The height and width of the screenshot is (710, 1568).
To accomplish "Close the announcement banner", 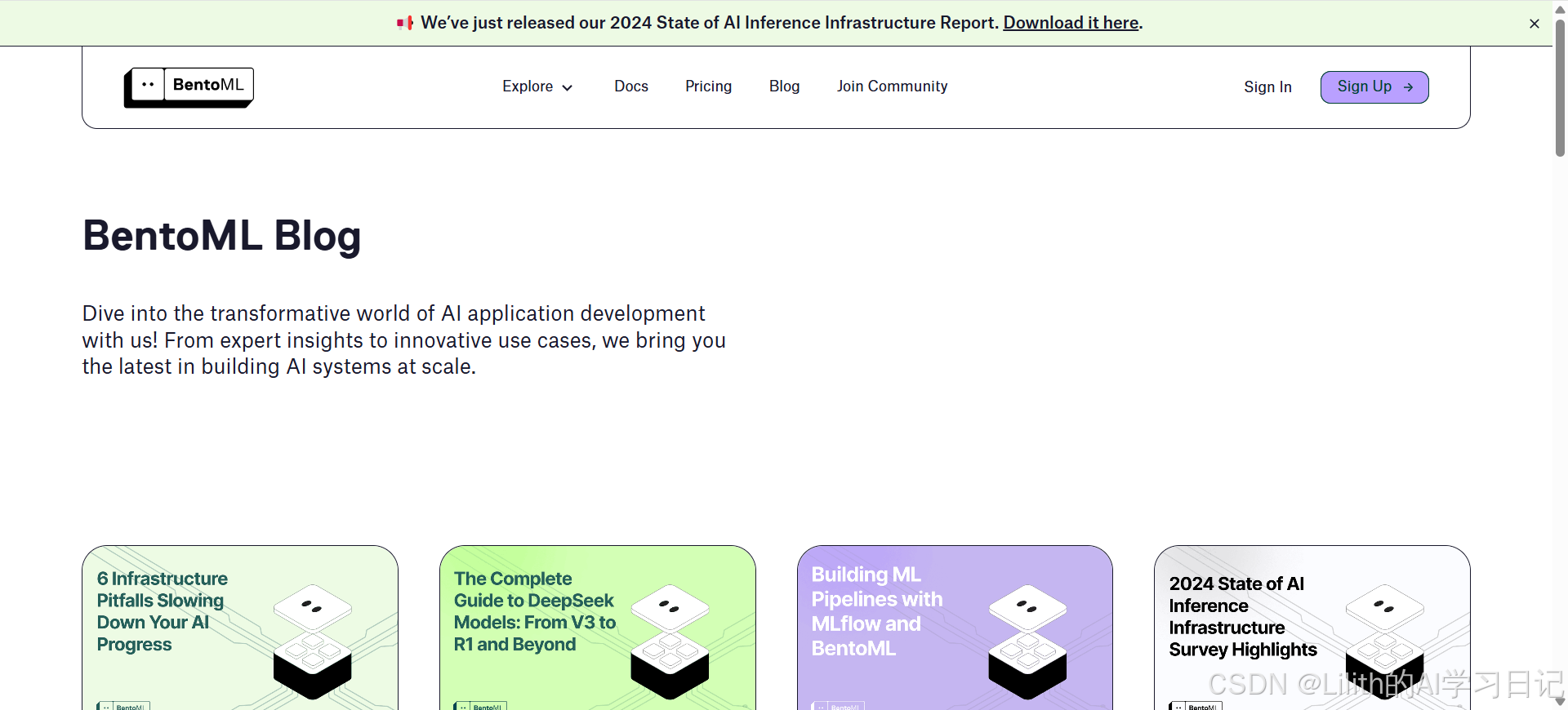I will pyautogui.click(x=1535, y=24).
